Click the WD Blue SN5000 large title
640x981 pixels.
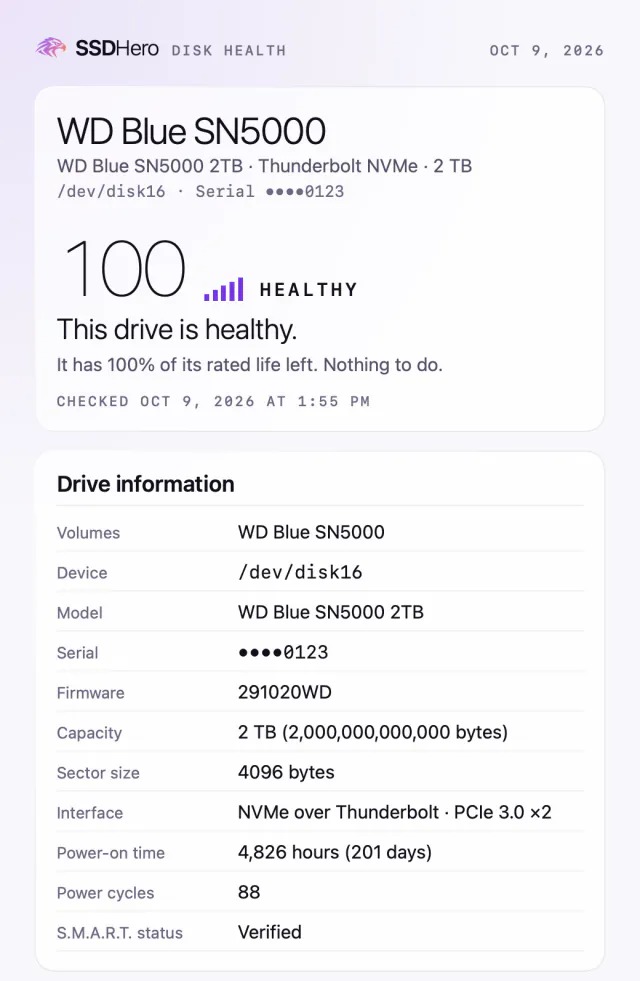point(191,131)
